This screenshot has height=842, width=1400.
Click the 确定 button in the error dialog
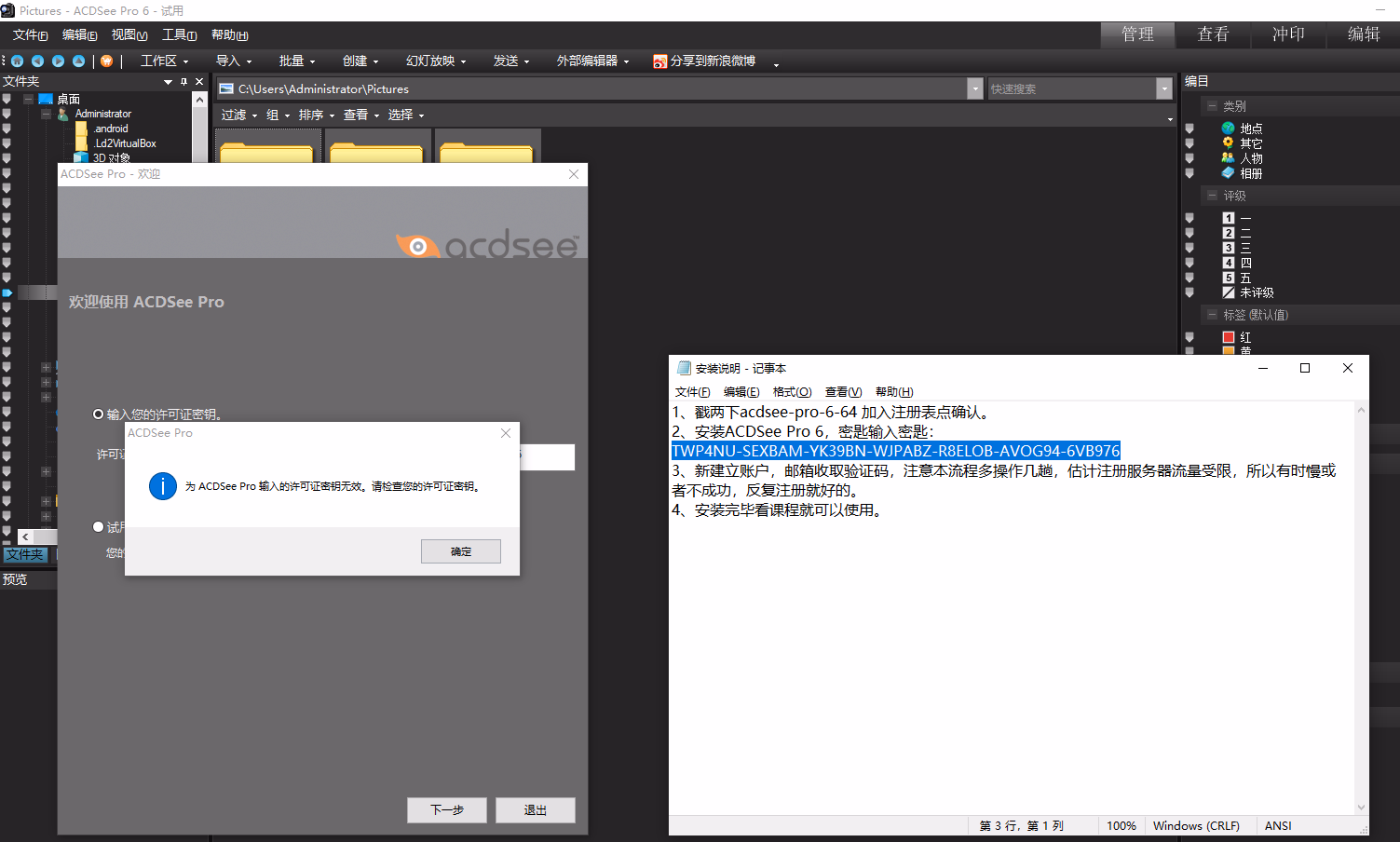coord(461,551)
